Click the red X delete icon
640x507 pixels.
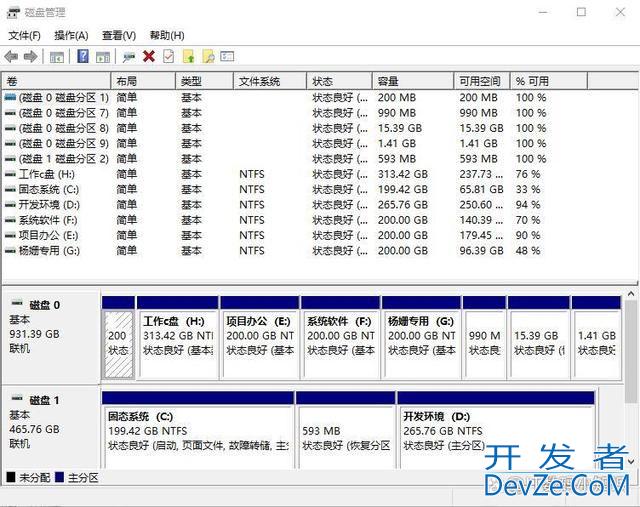(x=149, y=56)
